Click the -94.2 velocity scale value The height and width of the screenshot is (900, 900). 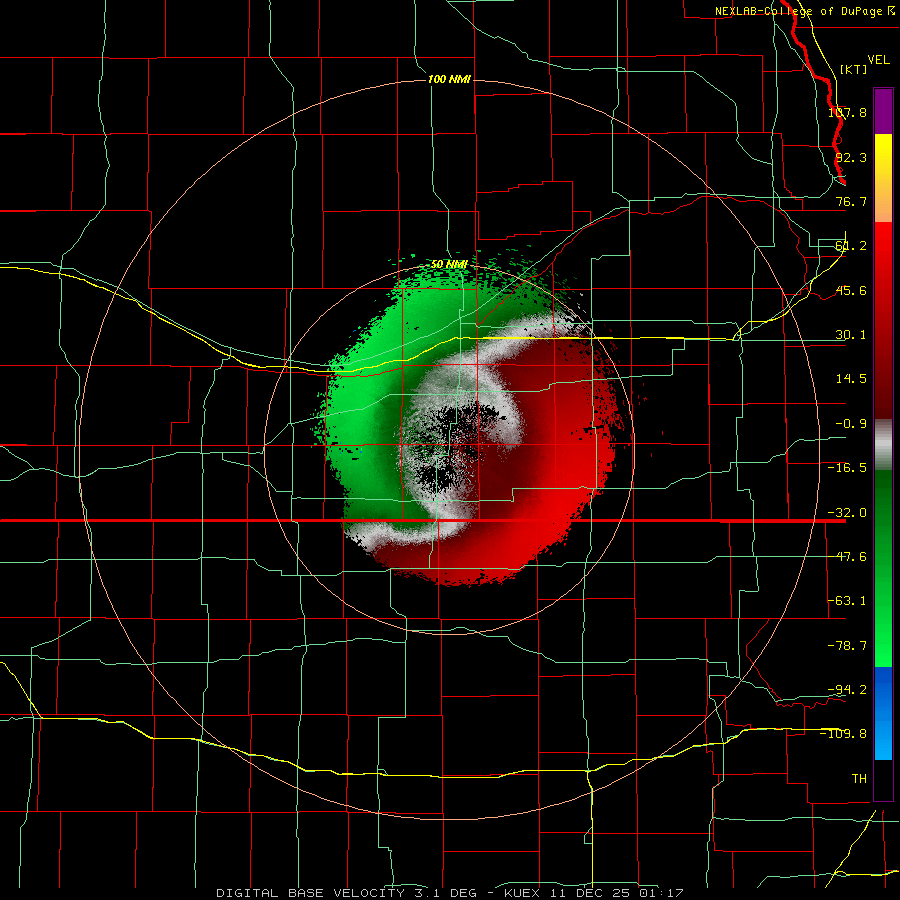(x=847, y=689)
